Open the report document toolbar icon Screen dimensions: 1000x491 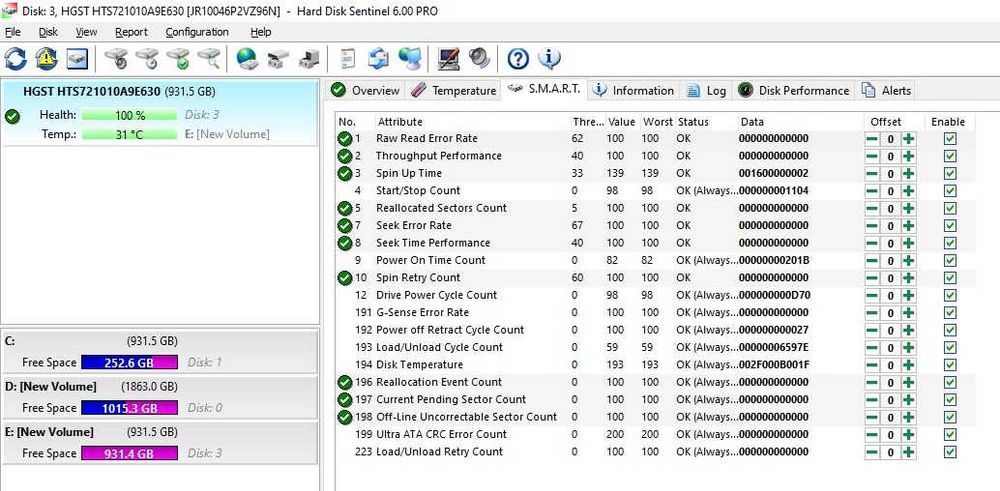pos(348,59)
